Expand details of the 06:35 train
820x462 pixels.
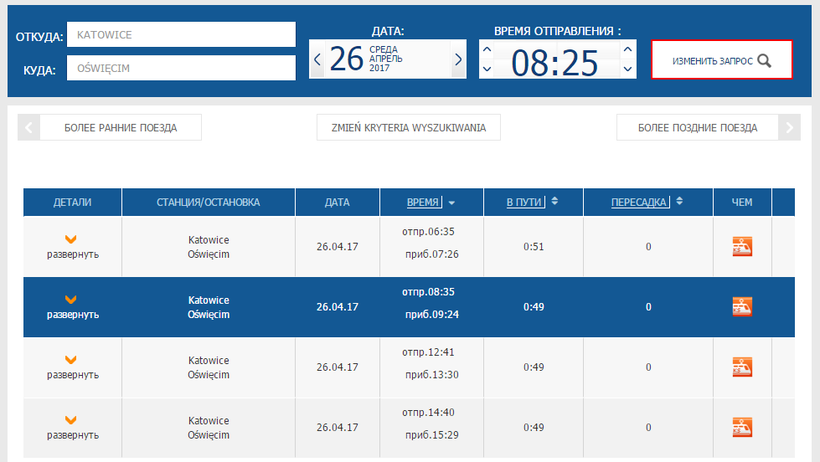(72, 246)
